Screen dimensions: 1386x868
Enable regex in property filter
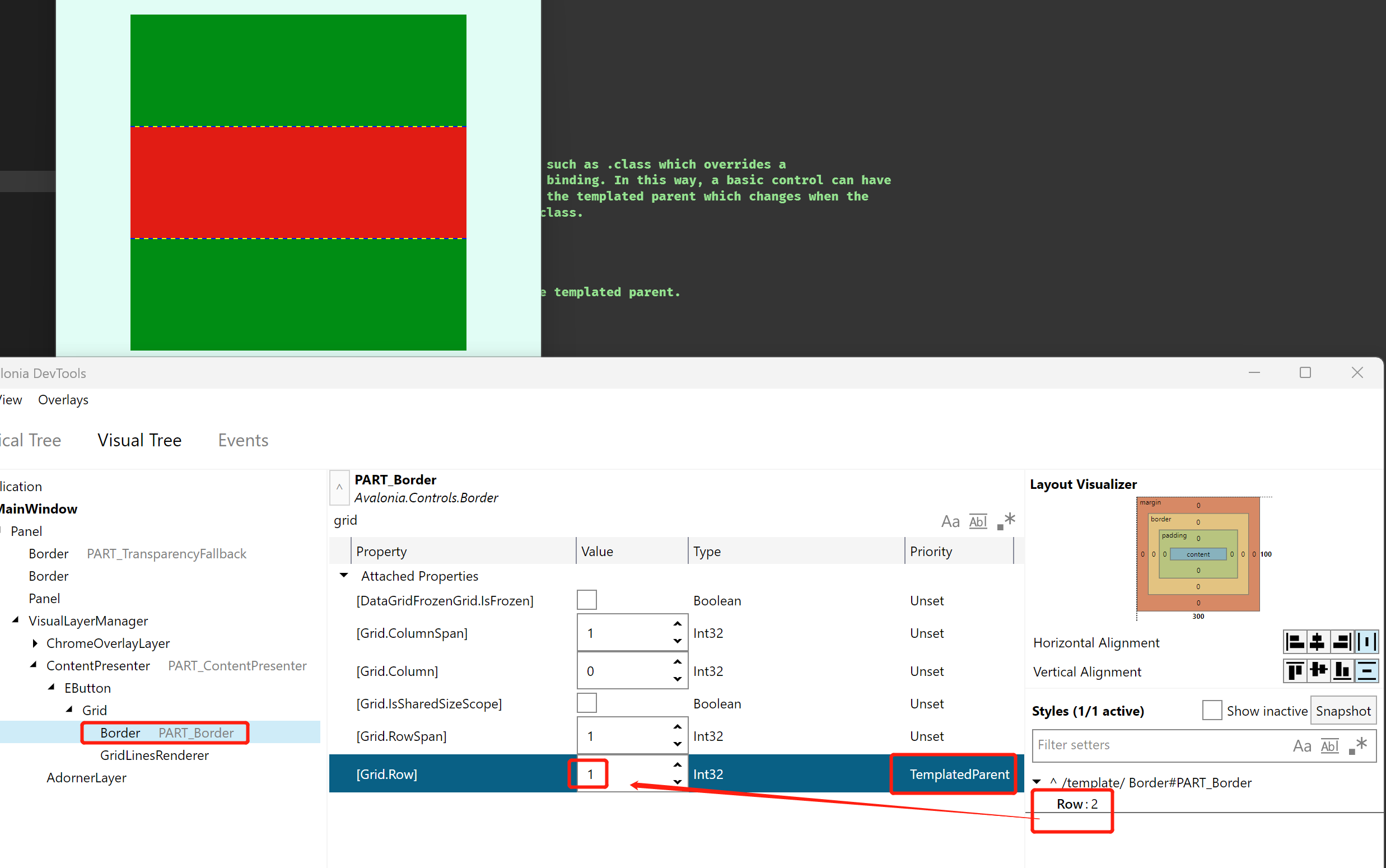coord(1006,521)
